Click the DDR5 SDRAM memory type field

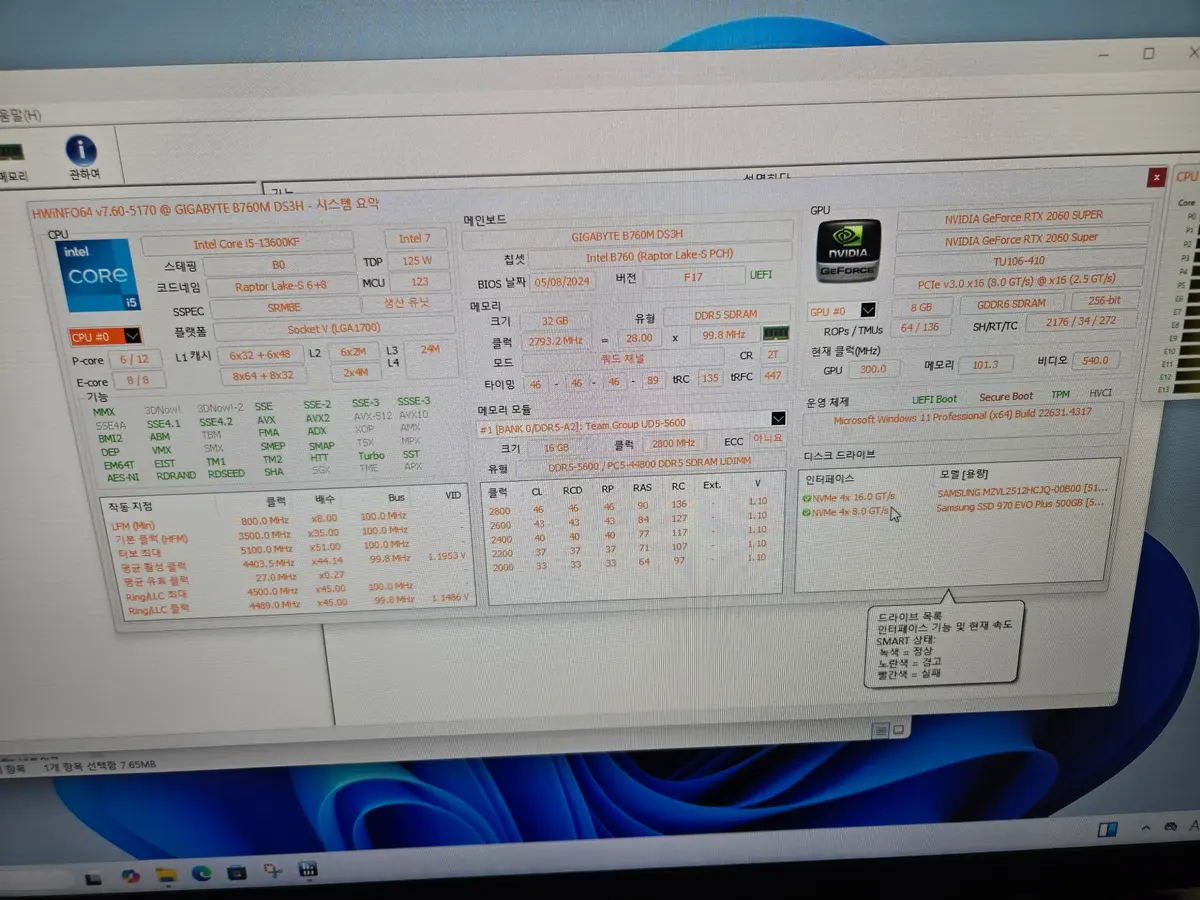[x=724, y=314]
